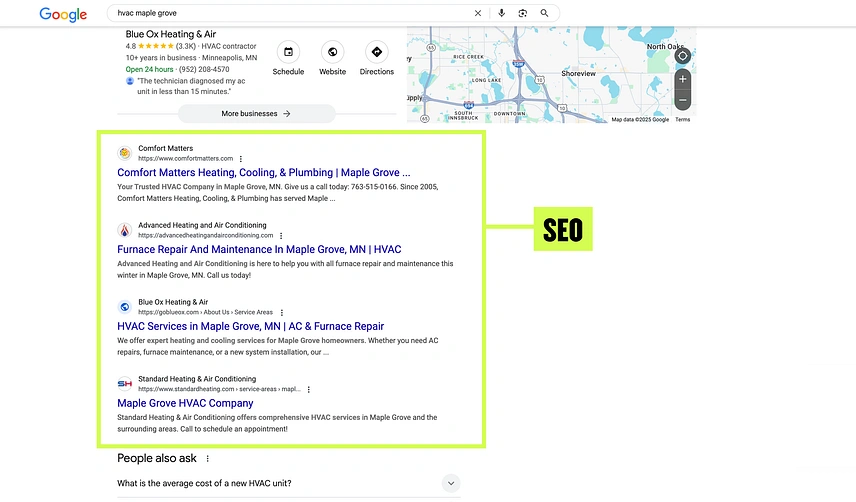Zoom out on the map

click(682, 100)
